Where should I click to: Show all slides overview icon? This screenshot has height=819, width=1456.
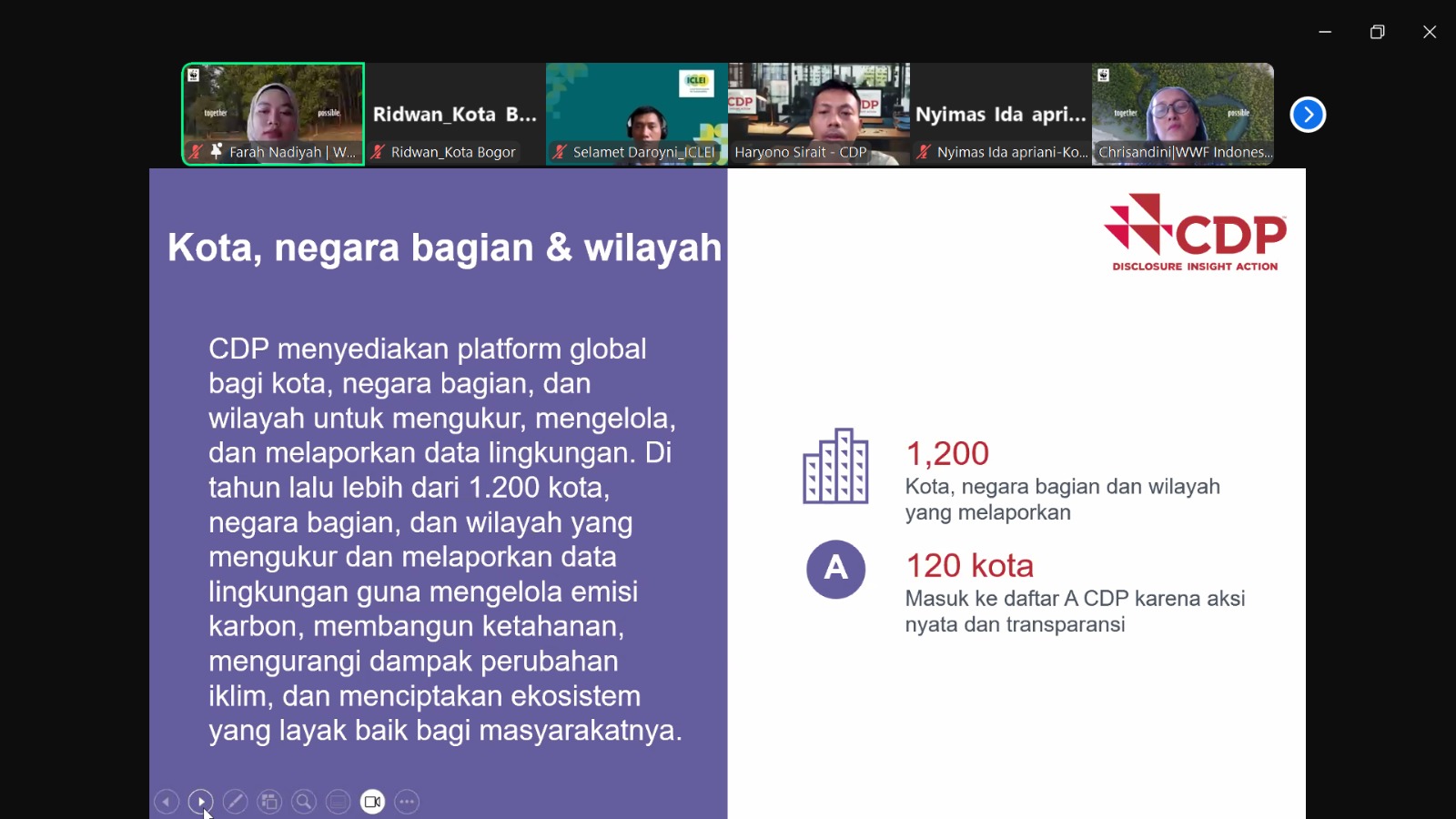point(269,802)
